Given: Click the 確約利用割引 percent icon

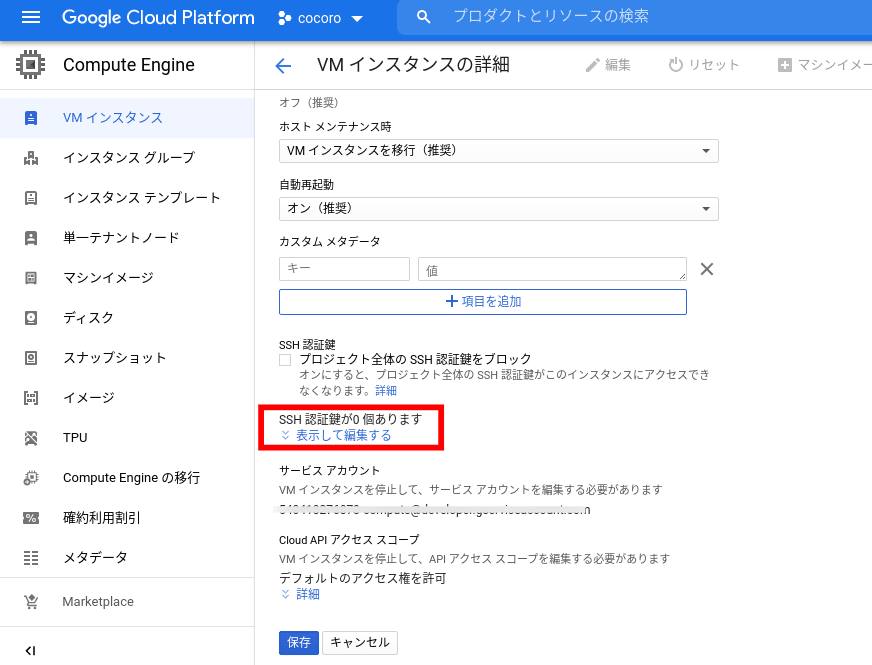Looking at the screenshot, I should [31, 518].
